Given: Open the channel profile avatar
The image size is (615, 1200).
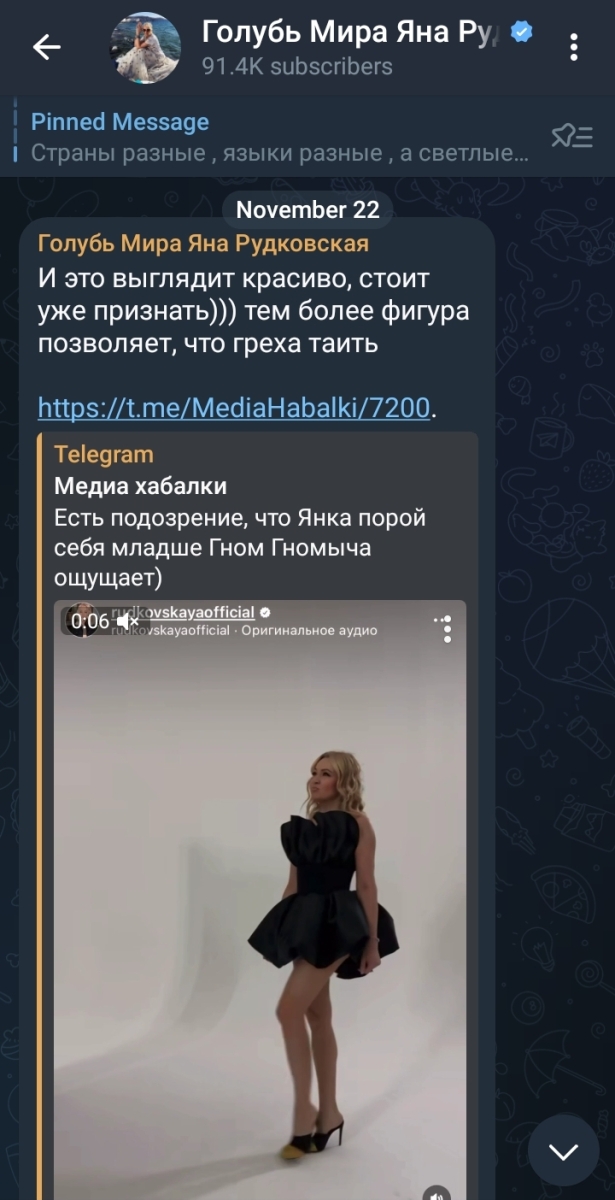Looking at the screenshot, I should point(146,48).
